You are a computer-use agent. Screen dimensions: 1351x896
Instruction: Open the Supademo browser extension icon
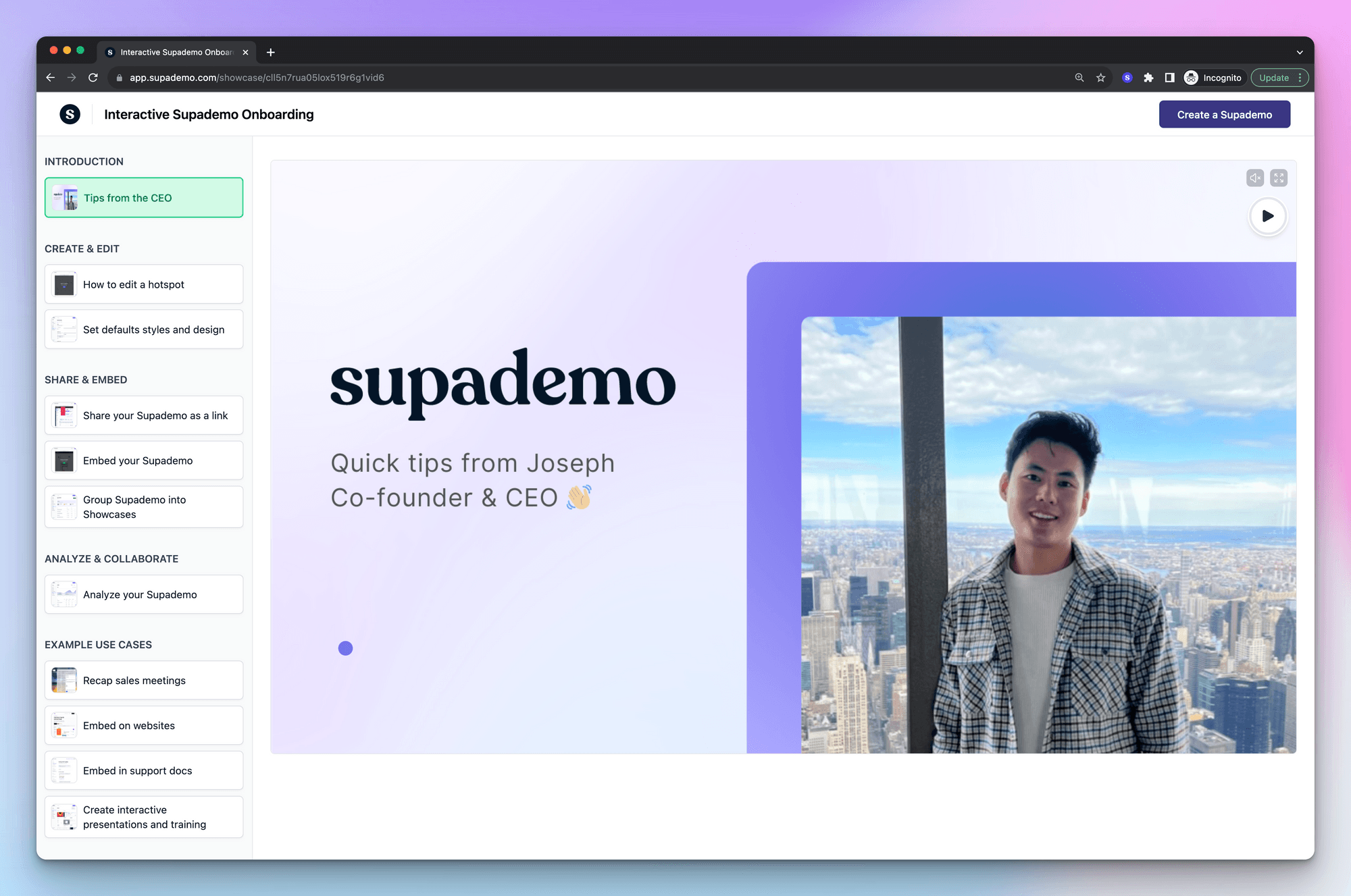click(1127, 78)
